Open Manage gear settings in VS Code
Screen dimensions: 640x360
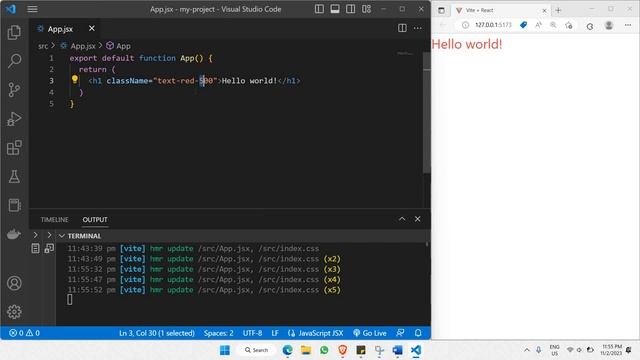(x=14, y=311)
